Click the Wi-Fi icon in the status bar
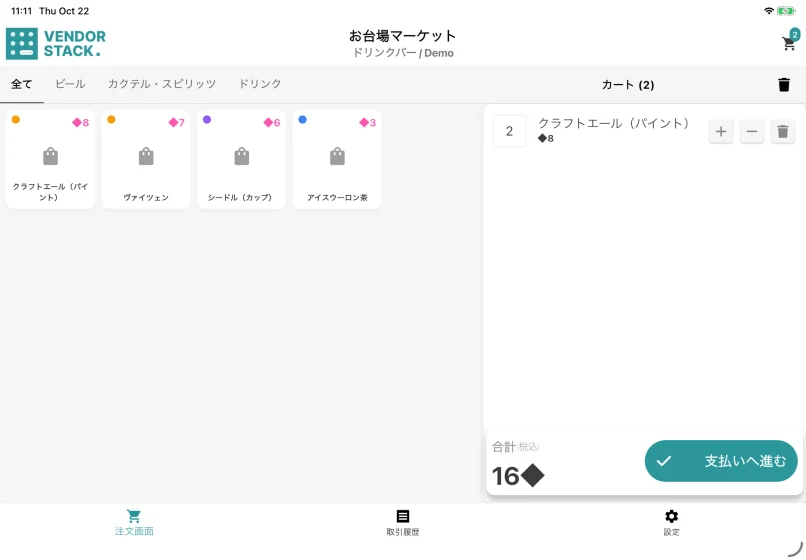The width and height of the screenshot is (806, 560). click(x=768, y=11)
